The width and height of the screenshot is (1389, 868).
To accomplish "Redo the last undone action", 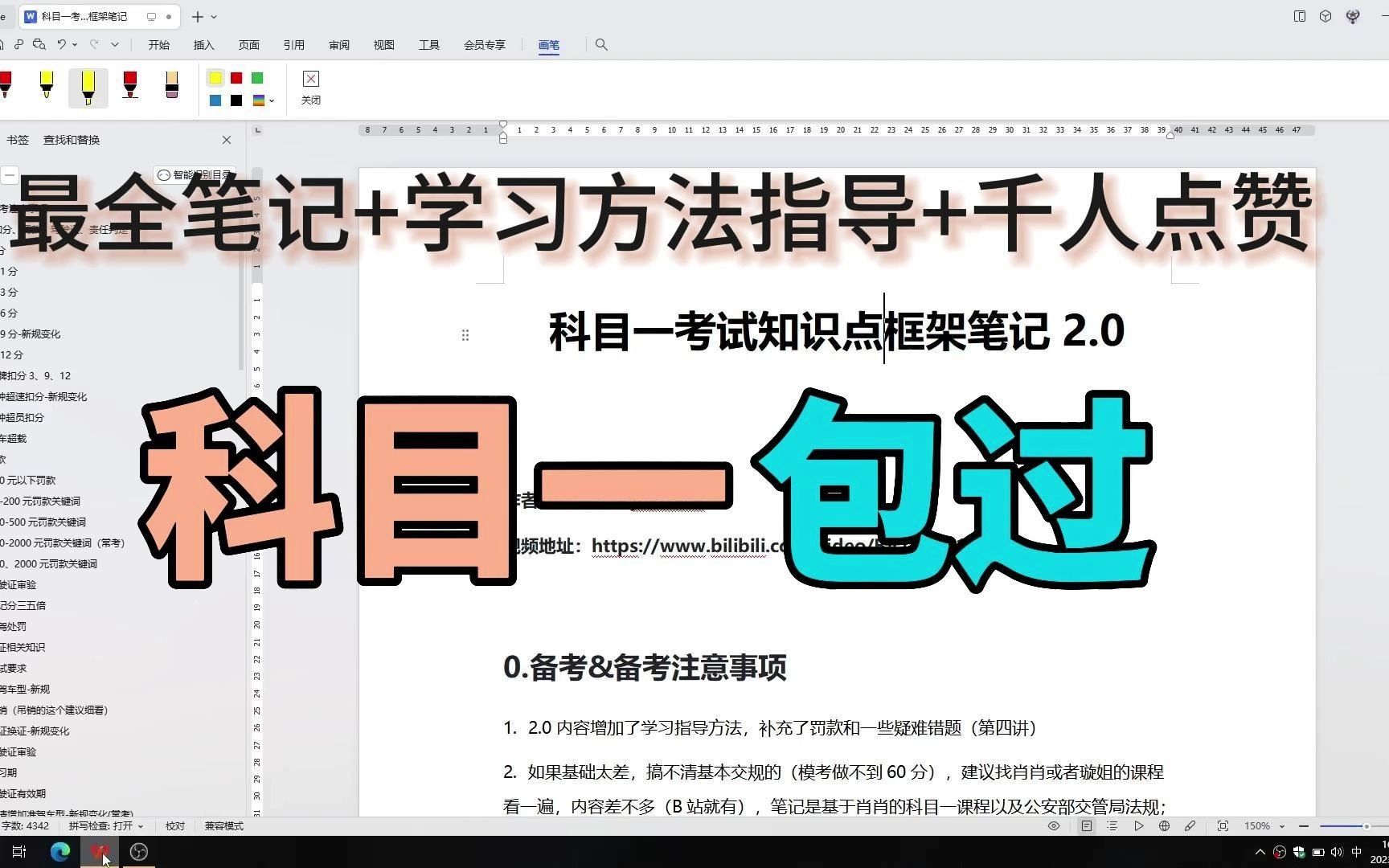I will [x=94, y=44].
